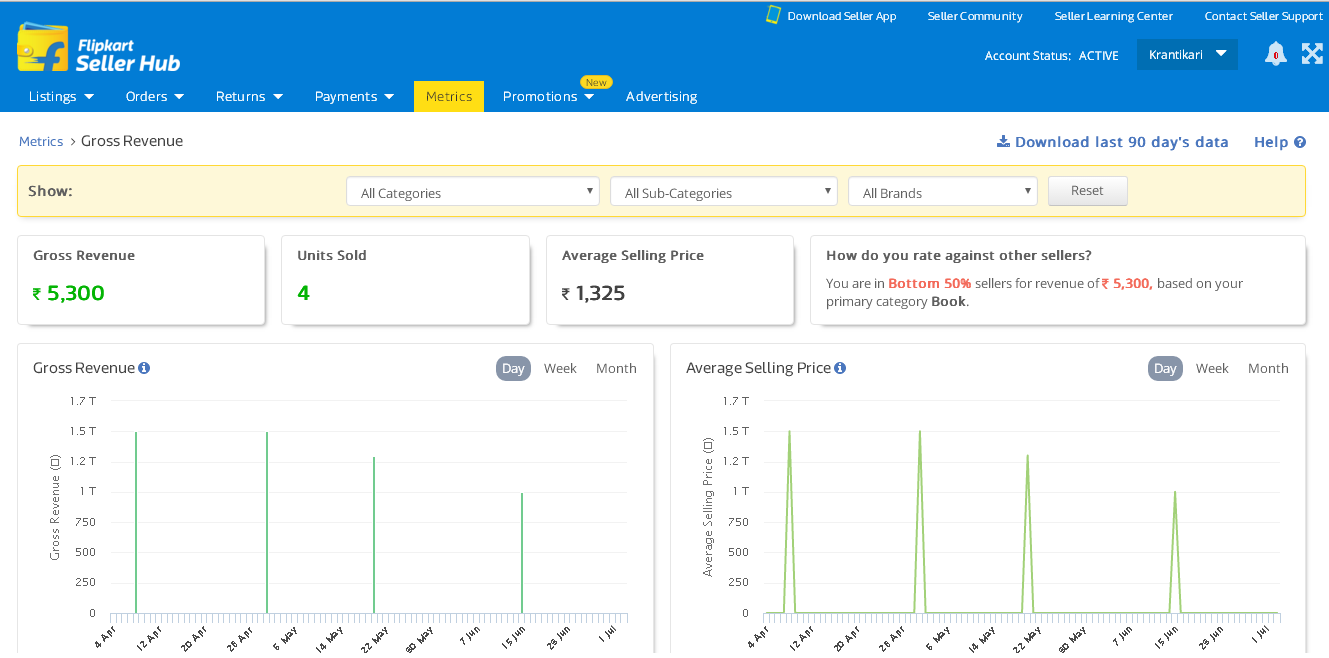The height and width of the screenshot is (658, 1329).
Task: Click the info icon next to Gross Revenue chart title
Action: tap(143, 368)
